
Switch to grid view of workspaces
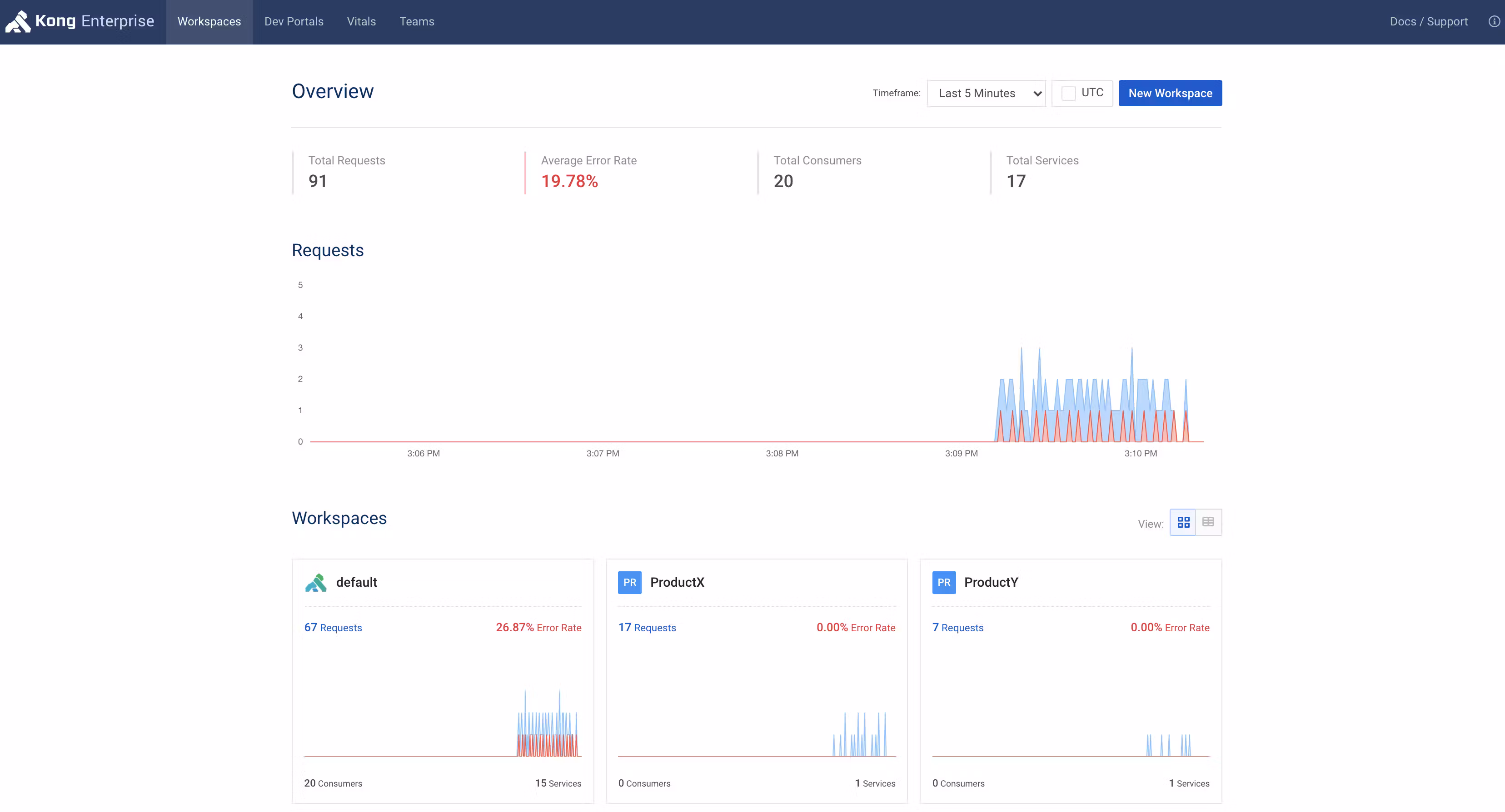[x=1183, y=522]
